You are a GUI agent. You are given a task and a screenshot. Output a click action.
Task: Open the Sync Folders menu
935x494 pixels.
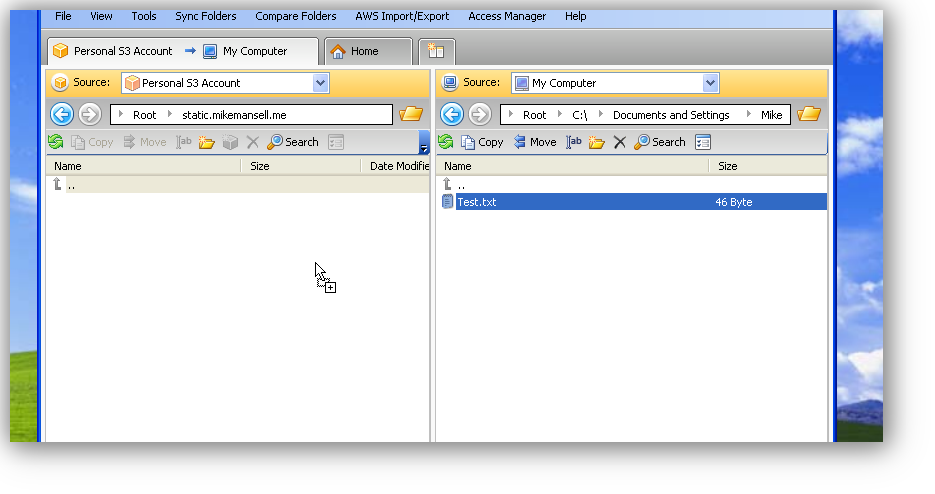click(205, 16)
